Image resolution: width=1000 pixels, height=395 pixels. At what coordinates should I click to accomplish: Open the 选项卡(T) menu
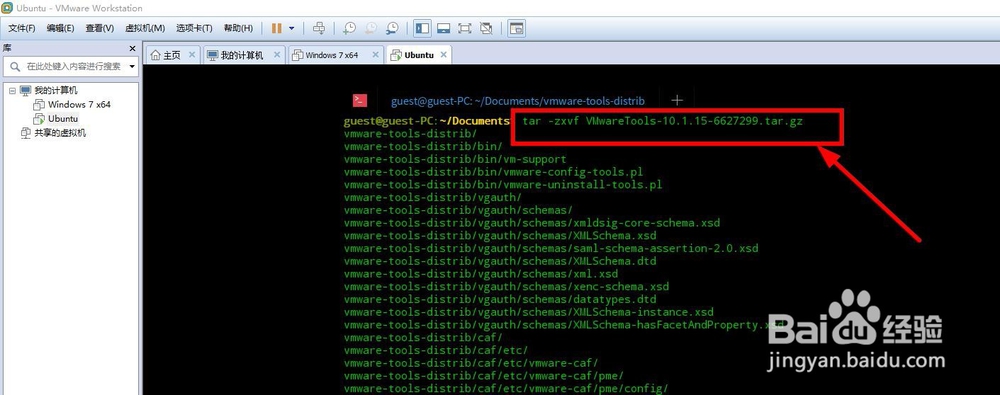click(x=194, y=28)
